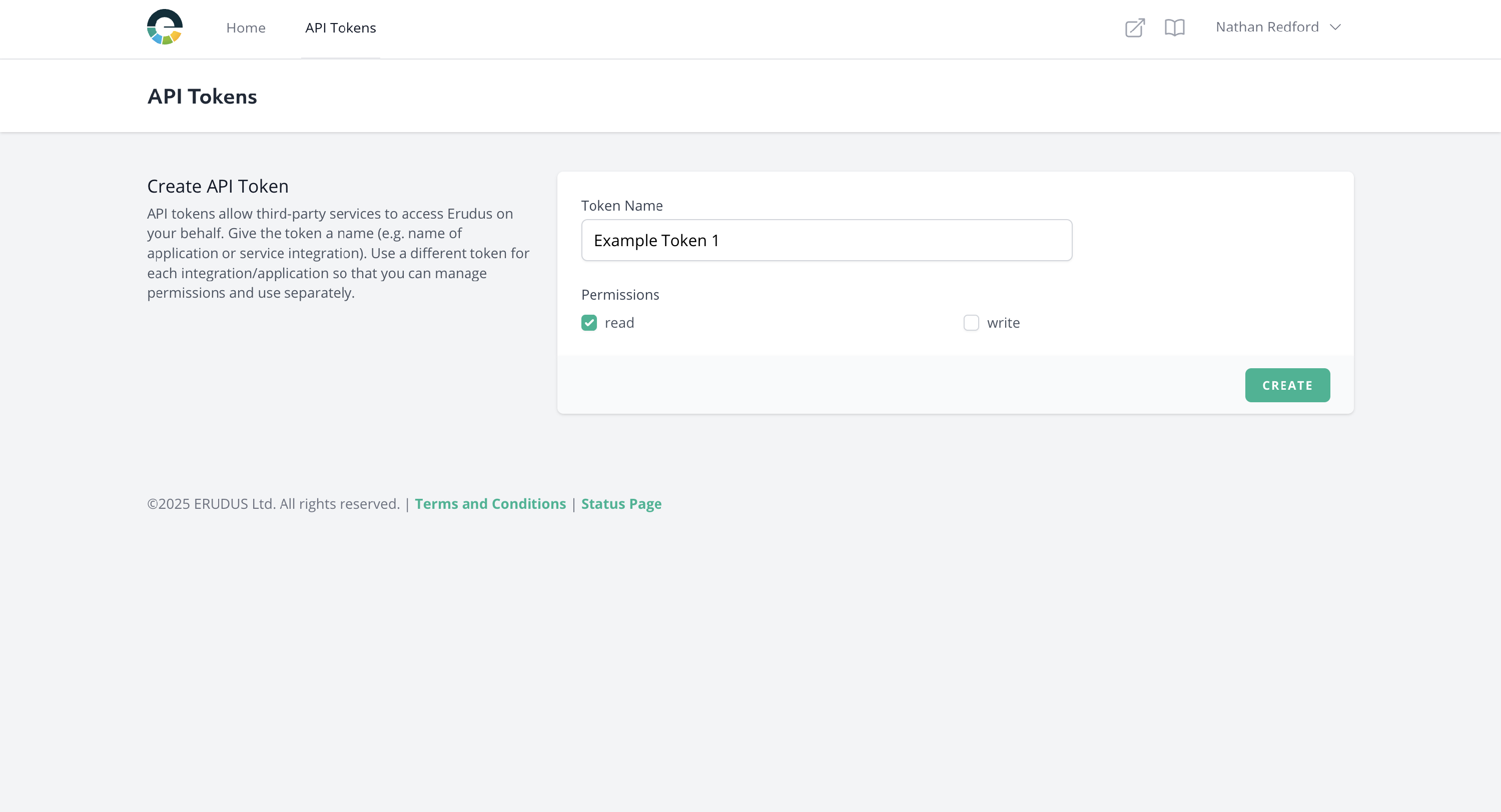Click the Create API Token section heading
Viewport: 1501px width, 812px height.
[217, 187]
